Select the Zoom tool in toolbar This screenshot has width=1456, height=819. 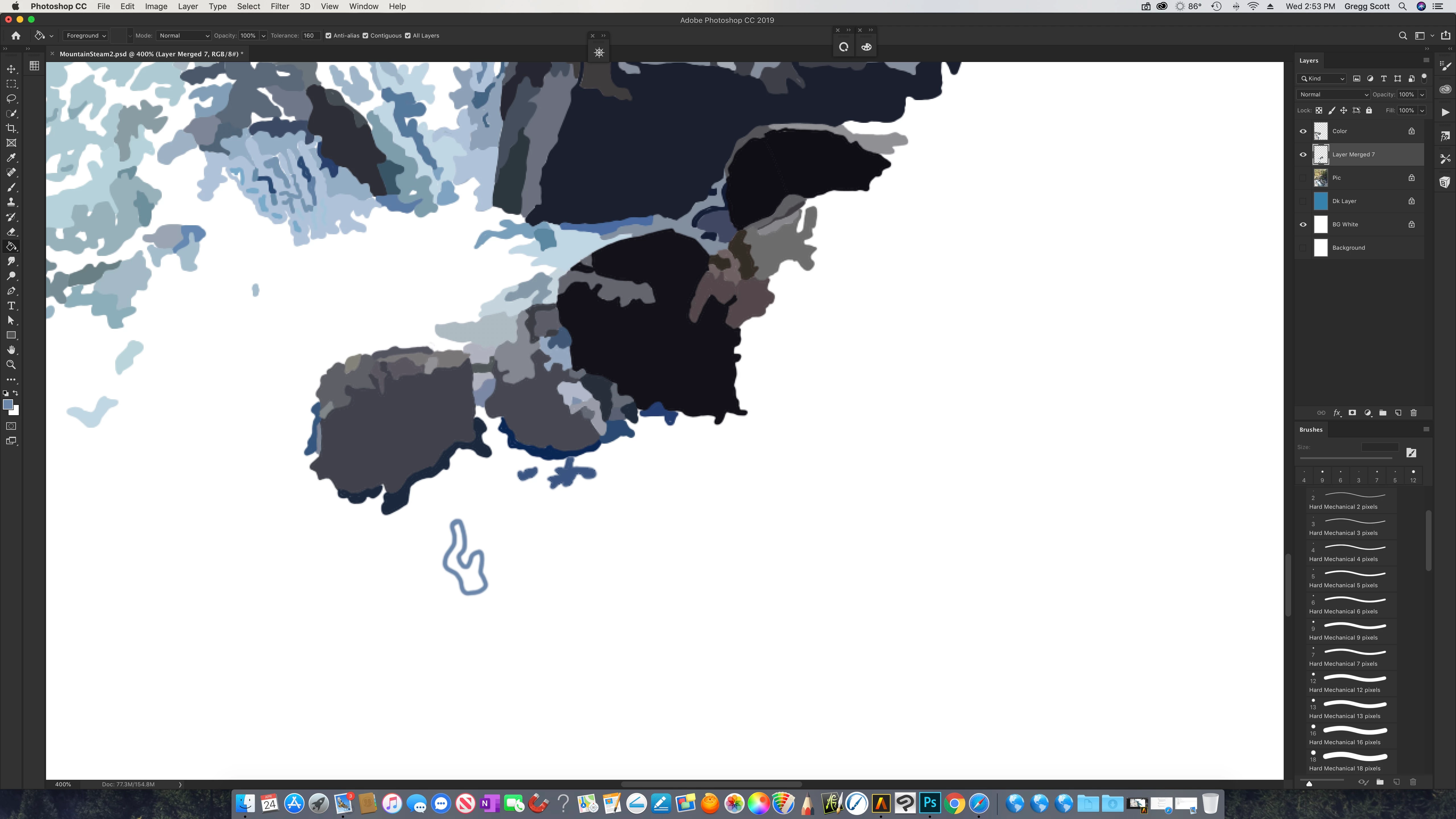(x=11, y=365)
